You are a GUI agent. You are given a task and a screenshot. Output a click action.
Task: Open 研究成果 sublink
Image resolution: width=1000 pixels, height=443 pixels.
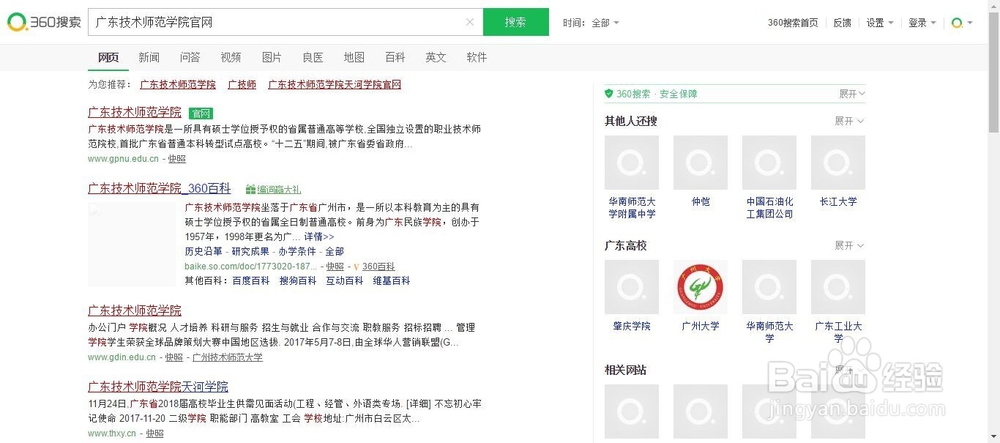250,251
